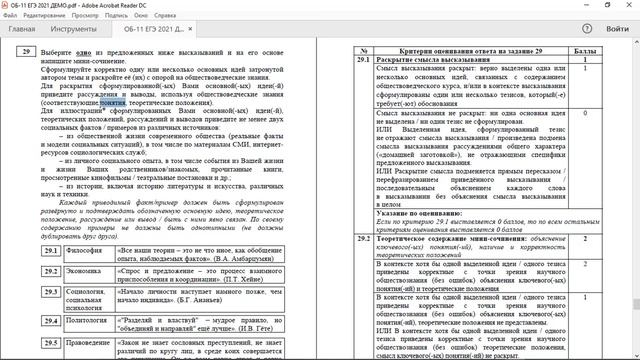
Task: Click the 29.2 box beside Экономика
Action: click(x=51, y=271)
